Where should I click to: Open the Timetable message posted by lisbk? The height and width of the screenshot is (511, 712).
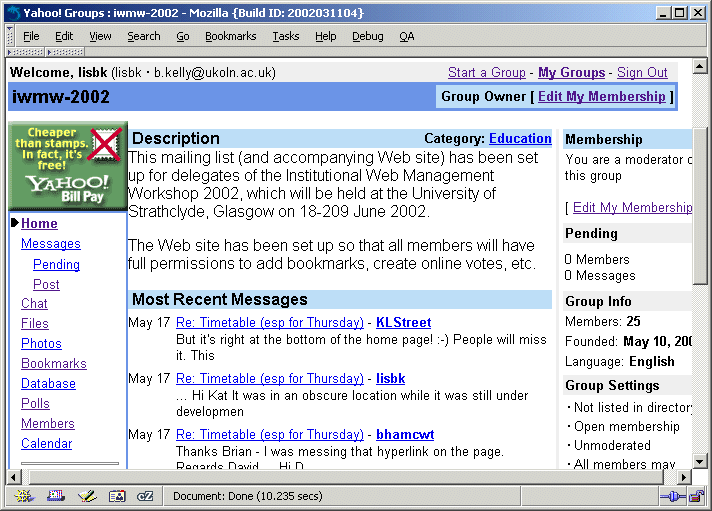[270, 378]
